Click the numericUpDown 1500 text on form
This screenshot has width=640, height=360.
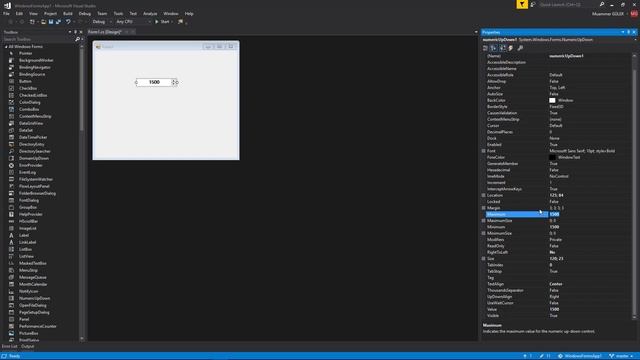(x=154, y=82)
